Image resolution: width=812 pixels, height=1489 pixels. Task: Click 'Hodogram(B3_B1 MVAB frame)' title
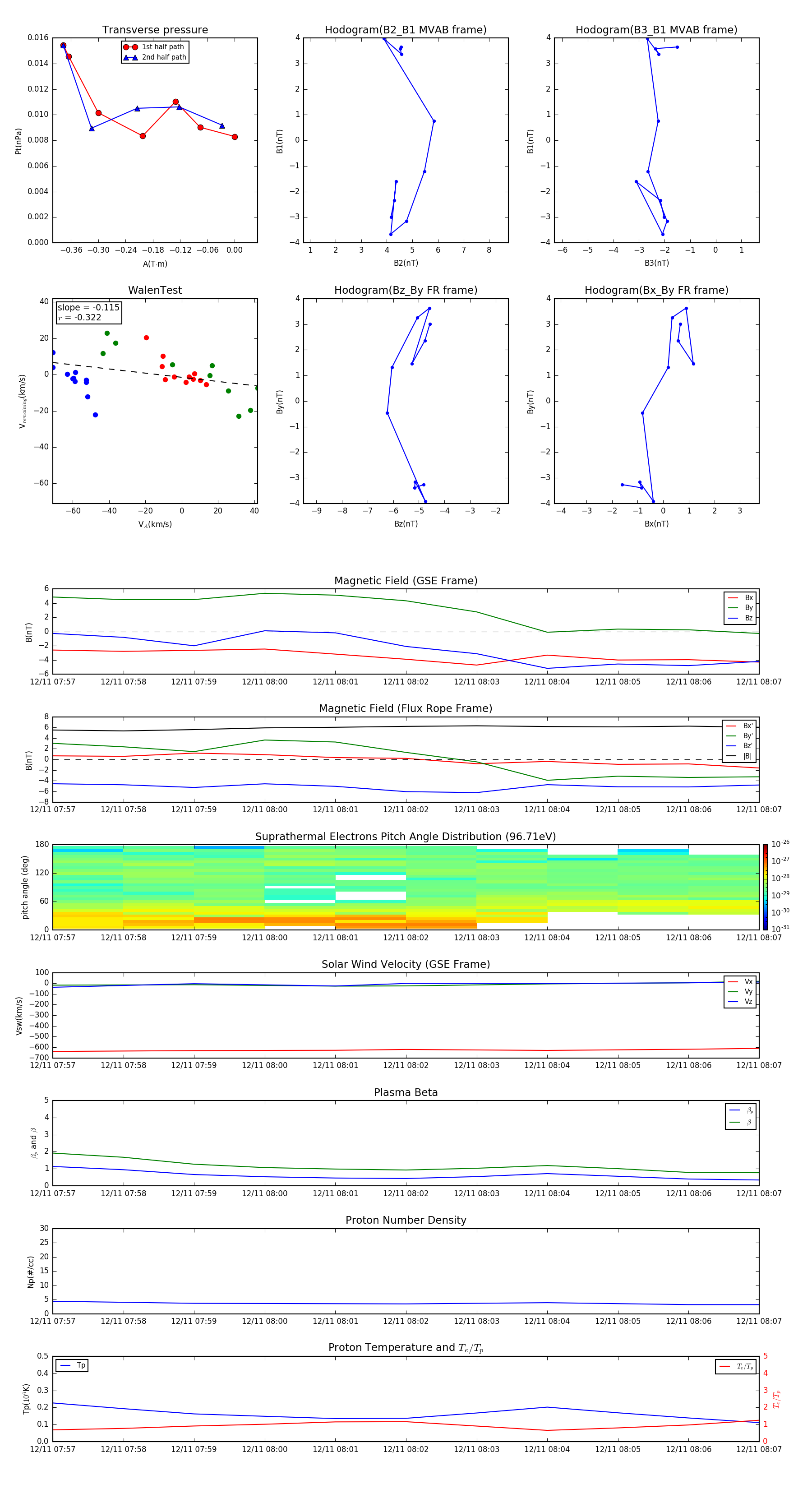(x=656, y=30)
